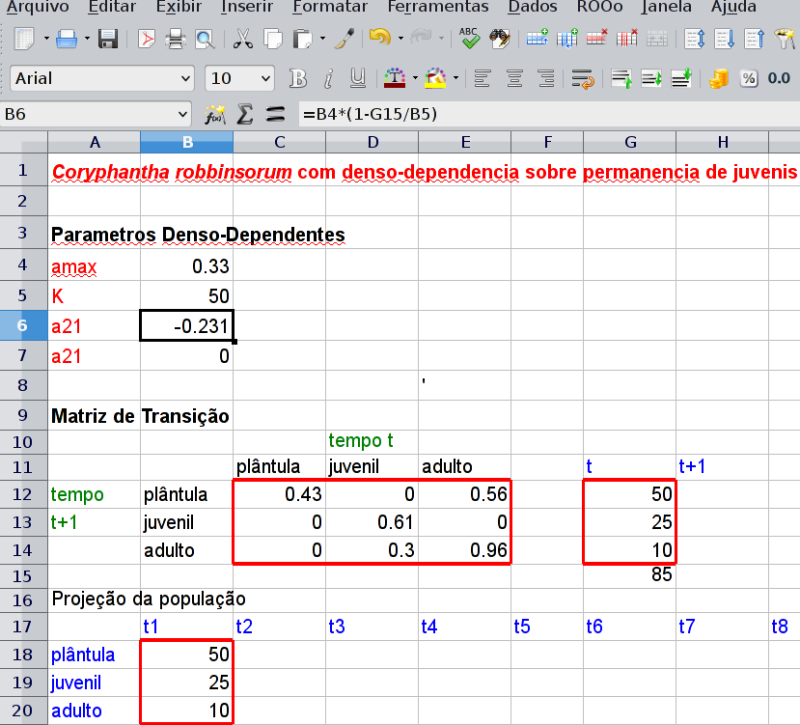Open the Dados menu

[532, 8]
